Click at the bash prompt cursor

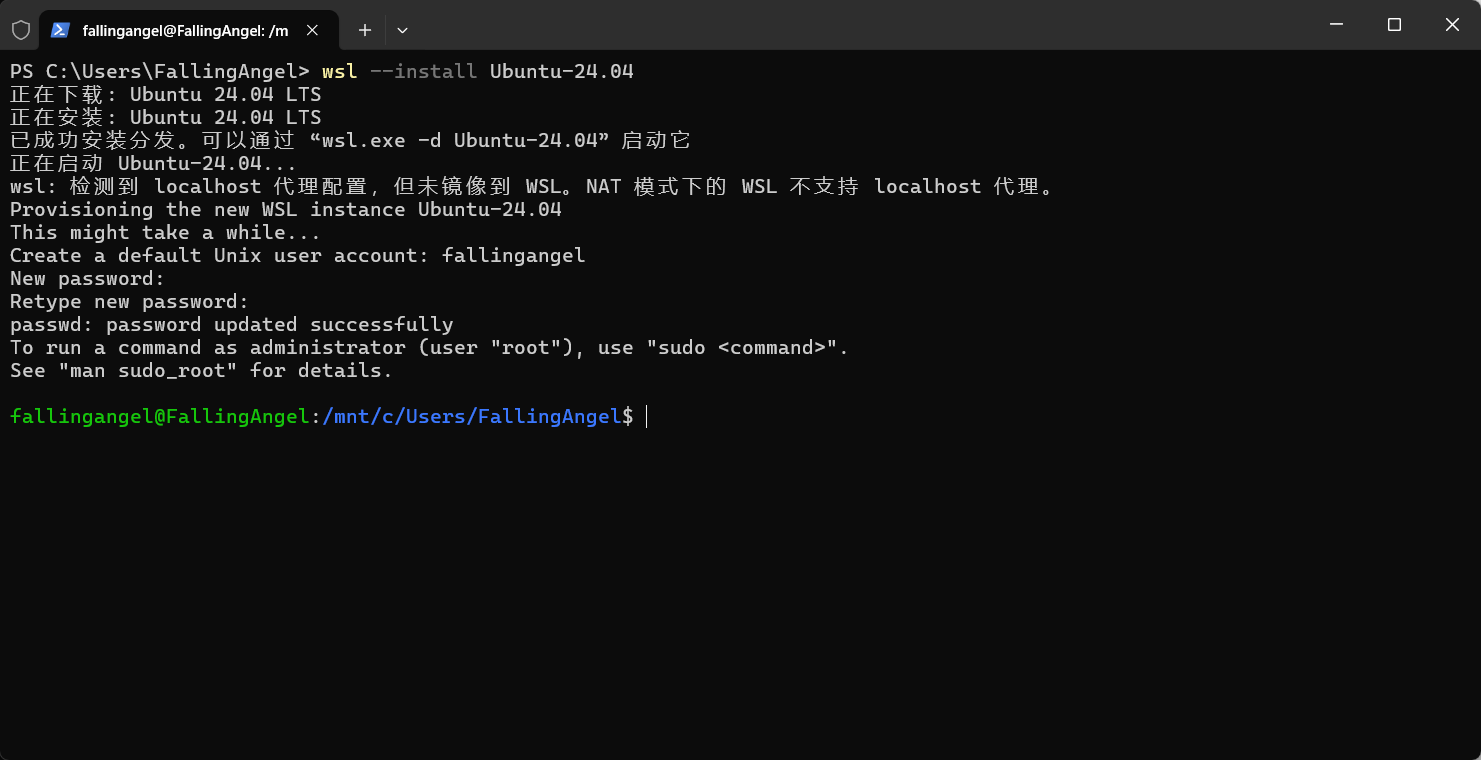tap(647, 416)
